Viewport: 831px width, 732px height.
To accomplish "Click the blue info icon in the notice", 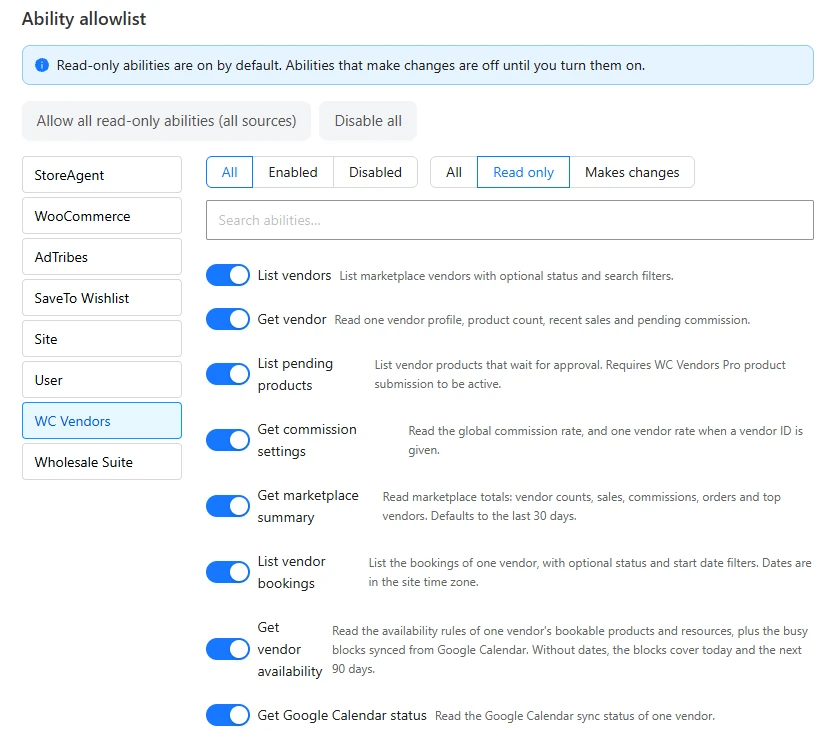I will point(42,65).
